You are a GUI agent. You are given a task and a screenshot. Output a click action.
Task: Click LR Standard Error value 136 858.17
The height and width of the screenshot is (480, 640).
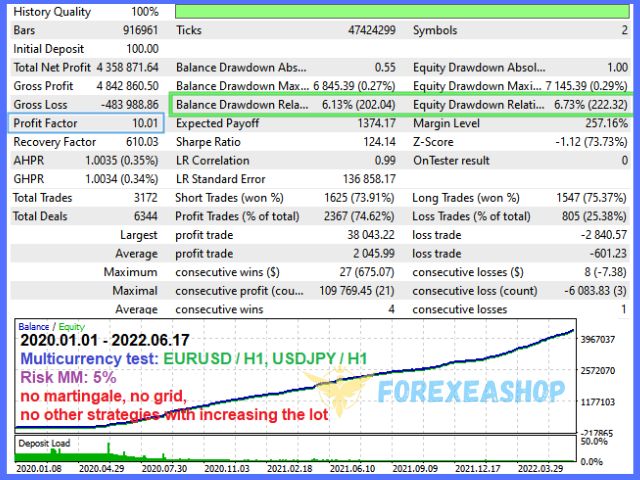click(x=369, y=179)
